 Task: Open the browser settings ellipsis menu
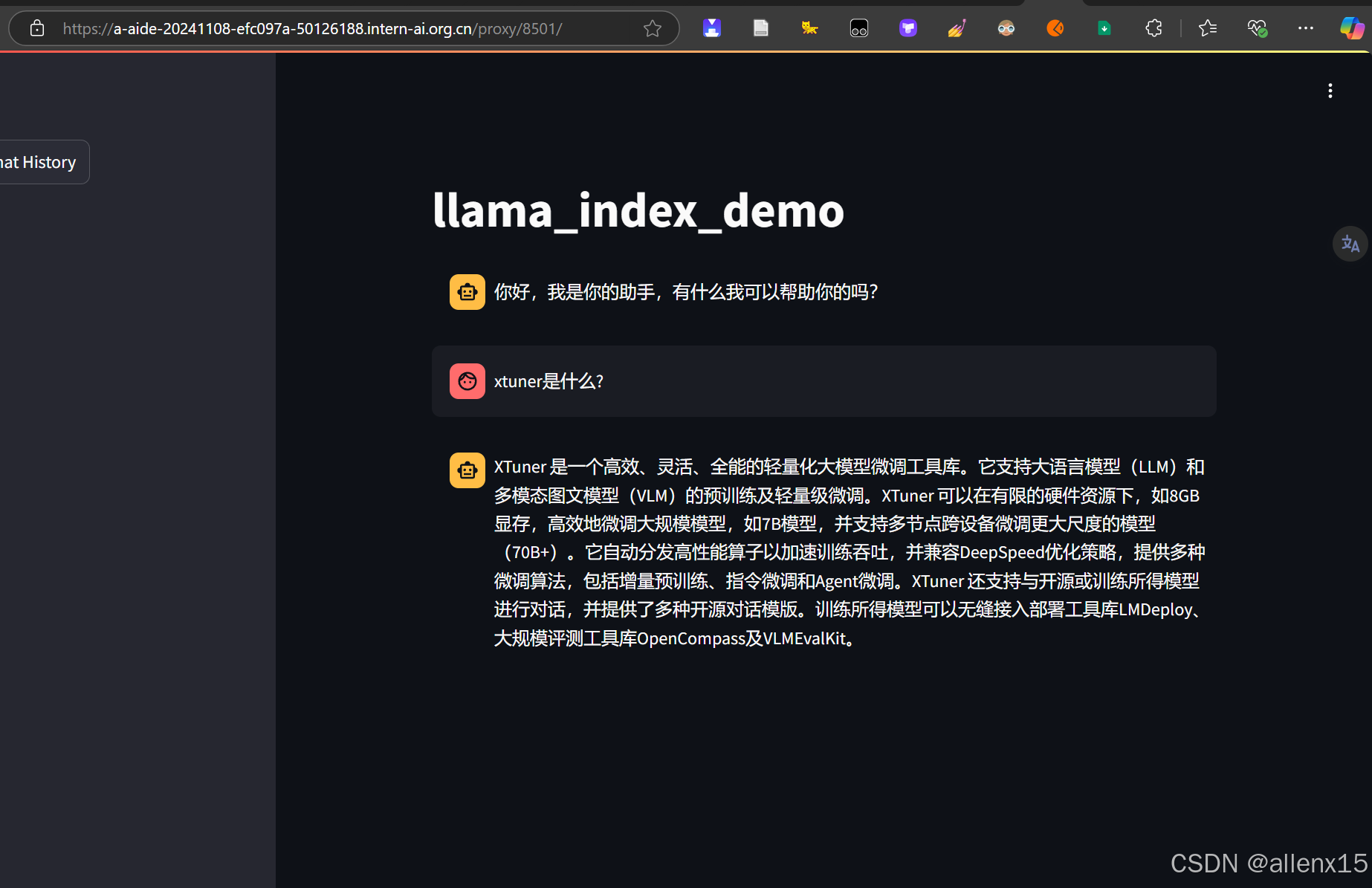click(1306, 28)
